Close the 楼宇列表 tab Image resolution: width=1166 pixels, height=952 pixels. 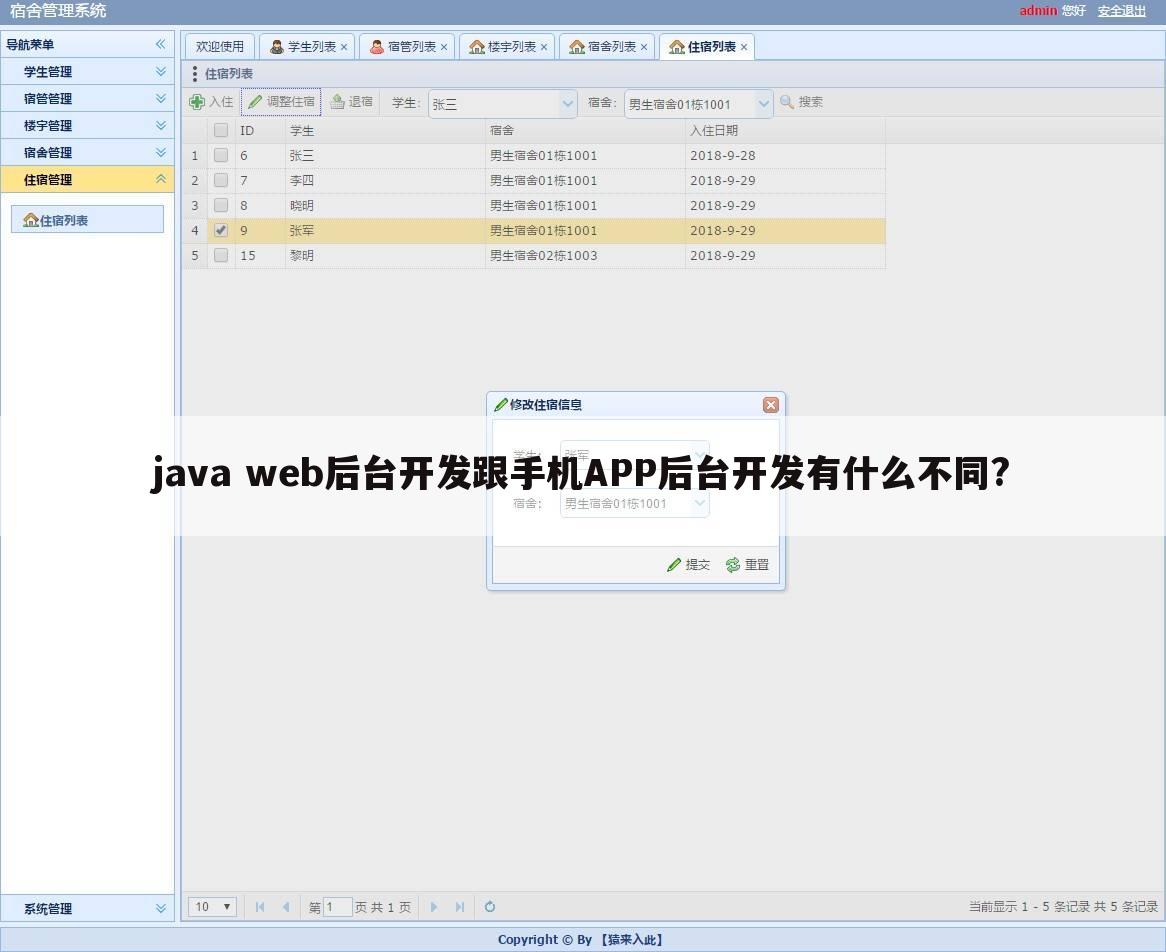pyautogui.click(x=544, y=47)
